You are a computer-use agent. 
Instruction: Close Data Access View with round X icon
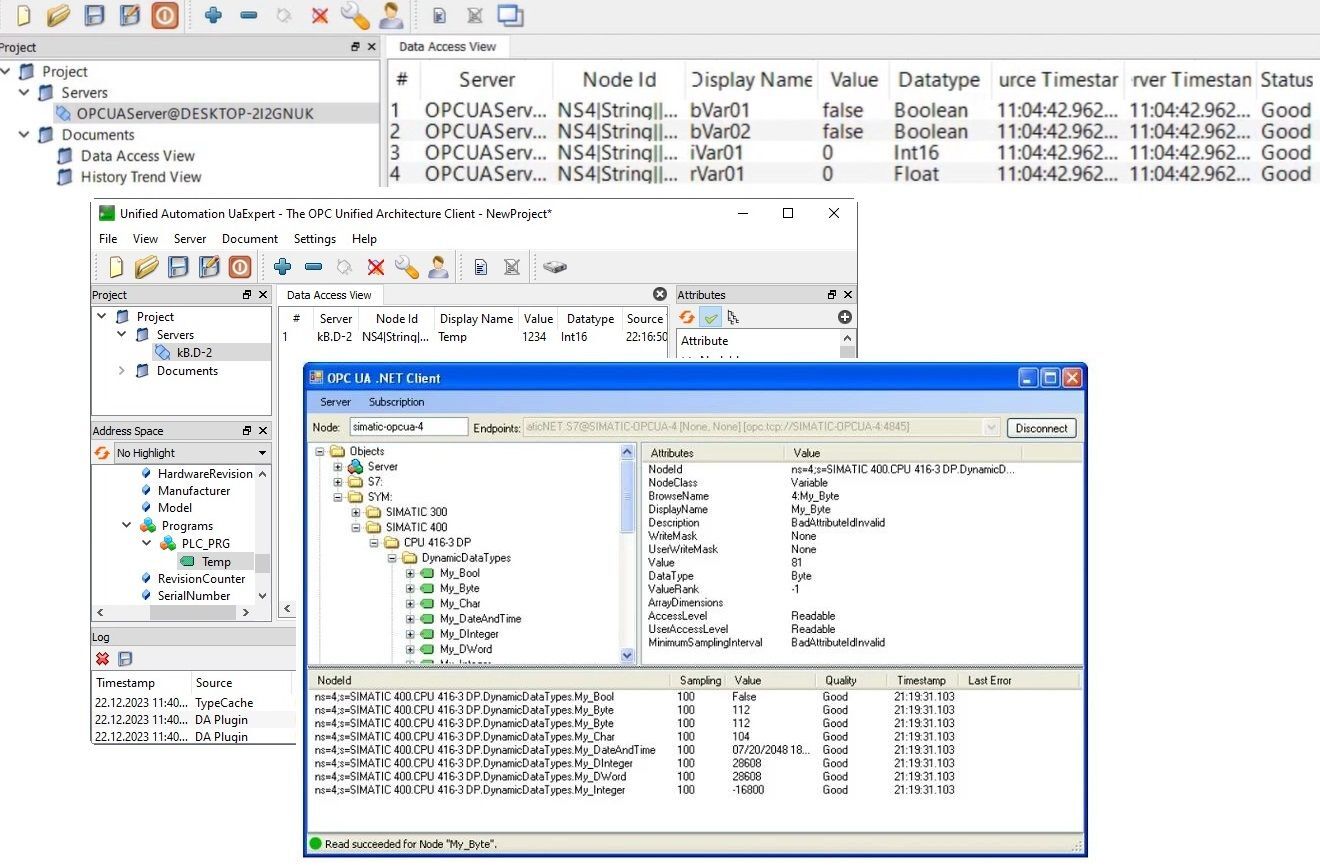pyautogui.click(x=660, y=294)
